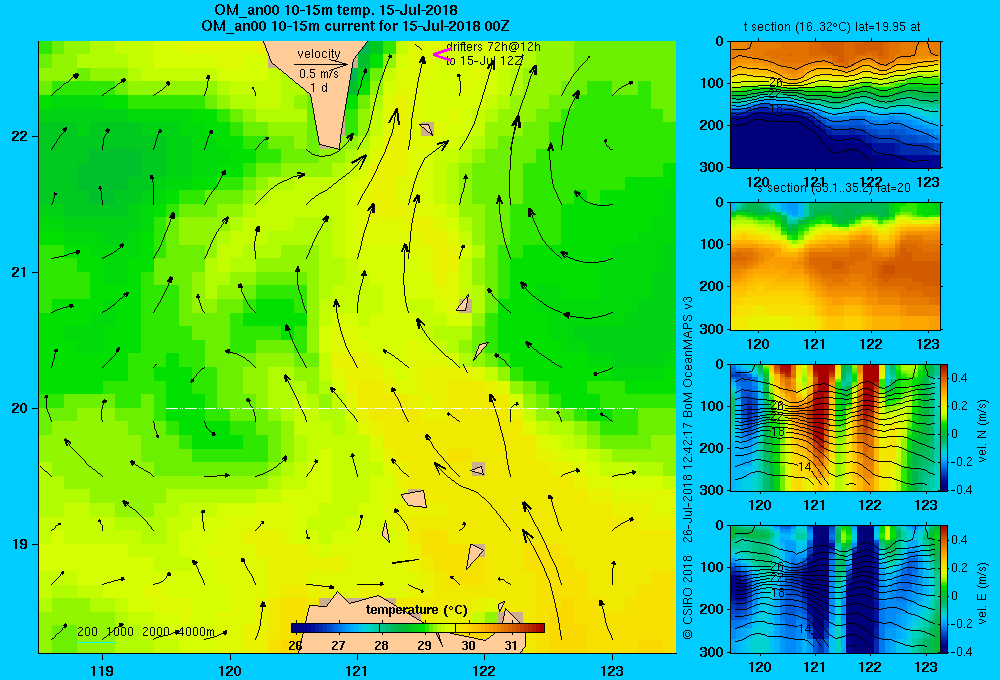Click the '29' tick of the temperature color bar
The width and height of the screenshot is (1000, 680).
click(424, 646)
